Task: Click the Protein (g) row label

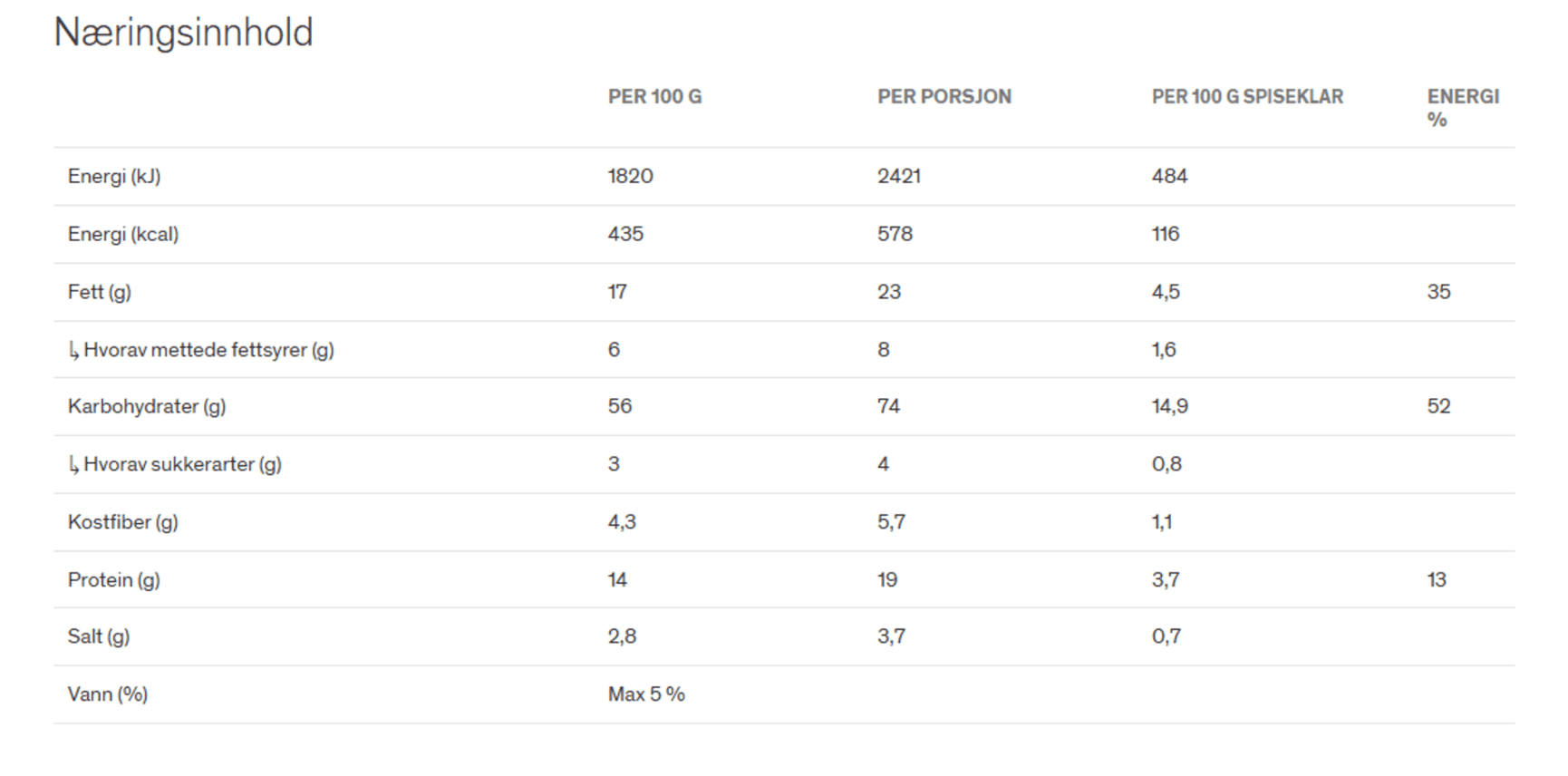Action: (x=114, y=580)
